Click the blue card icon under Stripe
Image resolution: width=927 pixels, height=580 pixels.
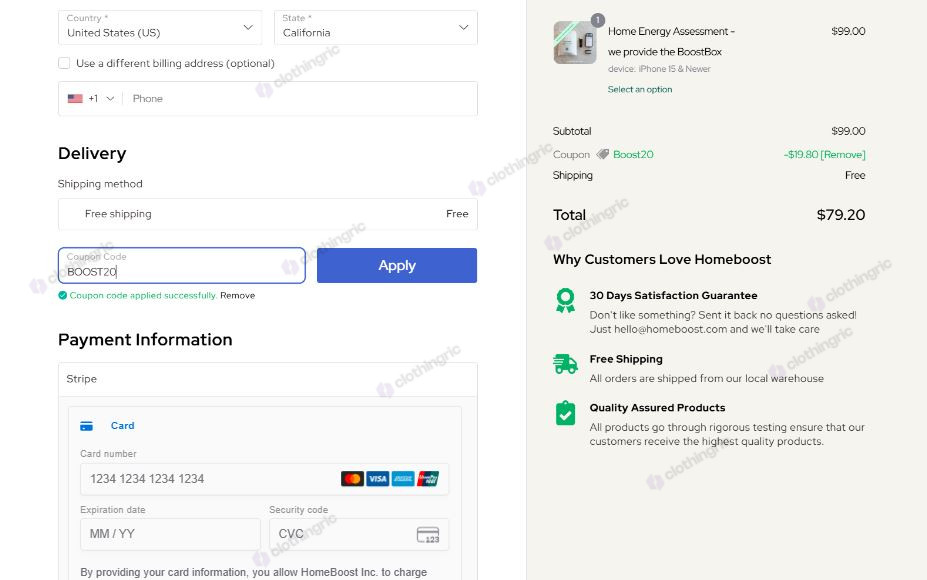point(86,426)
